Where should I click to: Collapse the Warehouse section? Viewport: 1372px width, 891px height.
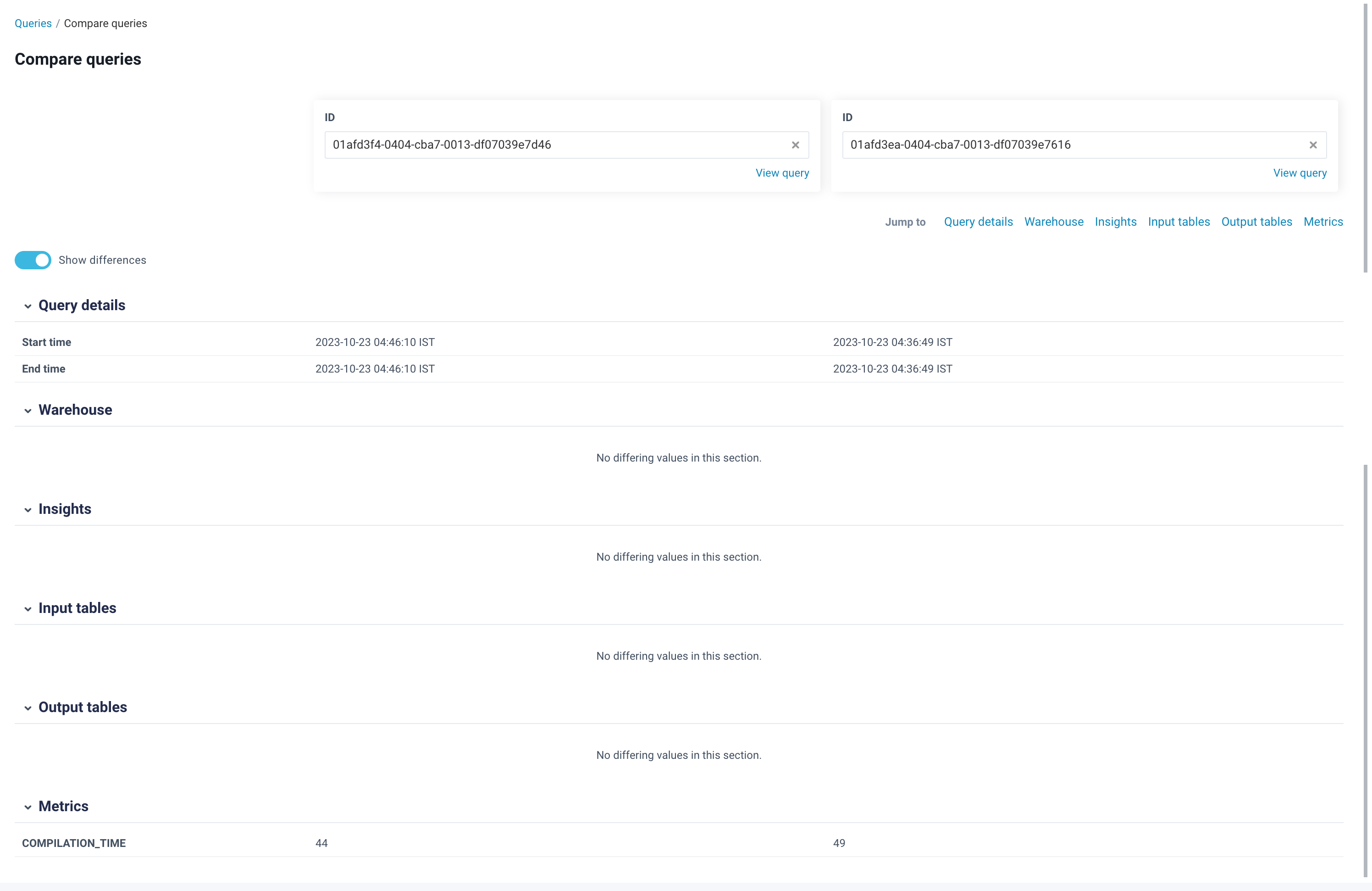point(27,410)
